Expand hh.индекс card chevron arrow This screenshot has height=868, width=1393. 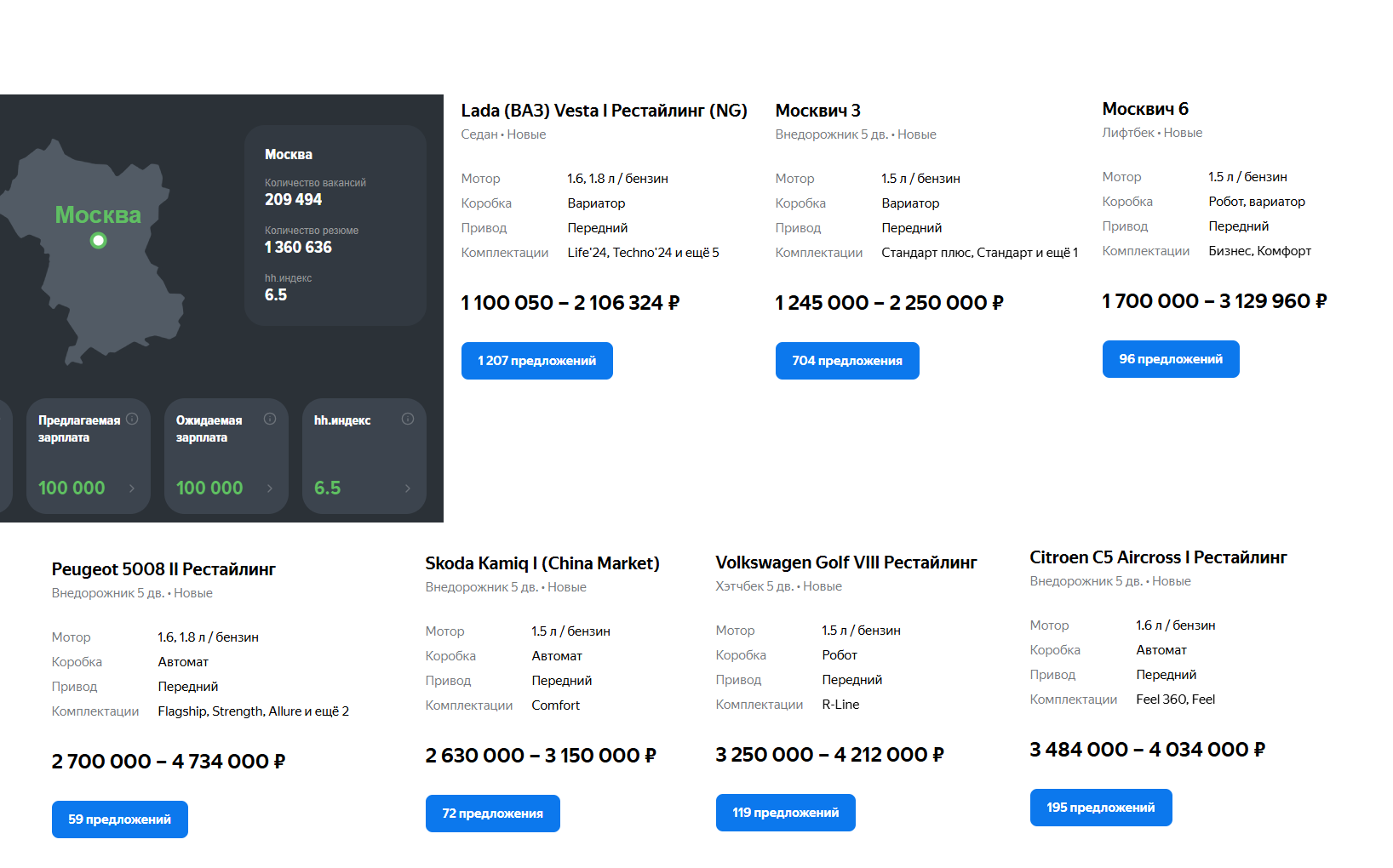(x=408, y=488)
